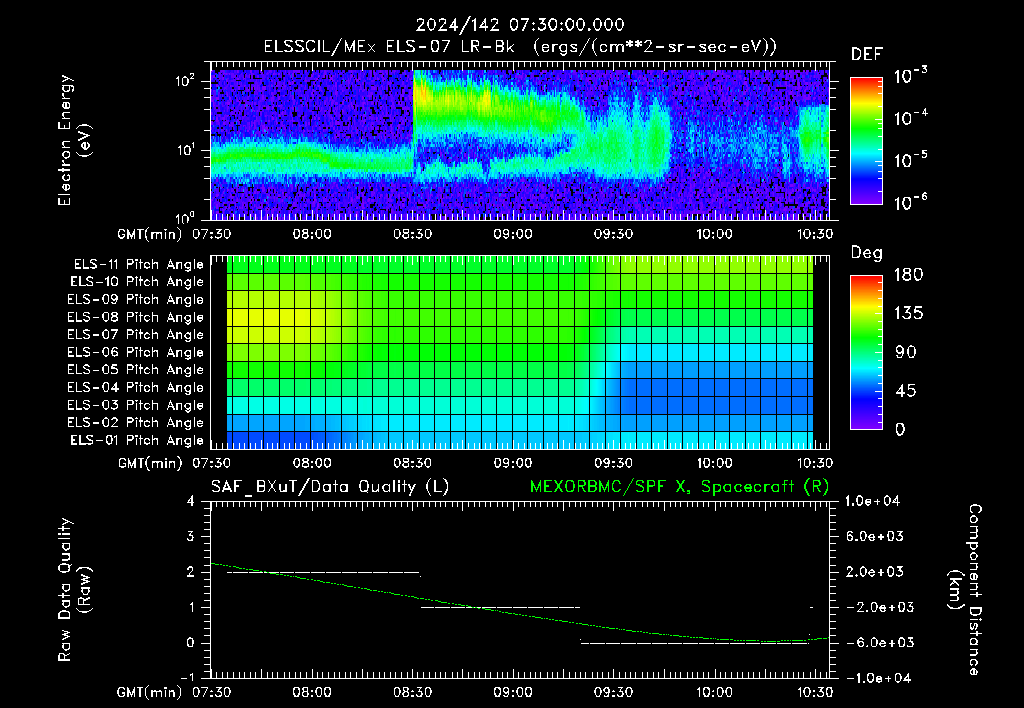Select the ELS-11 Pitch Angle row label
Image resolution: width=1024 pixels, height=708 pixels.
pyautogui.click(x=138, y=265)
